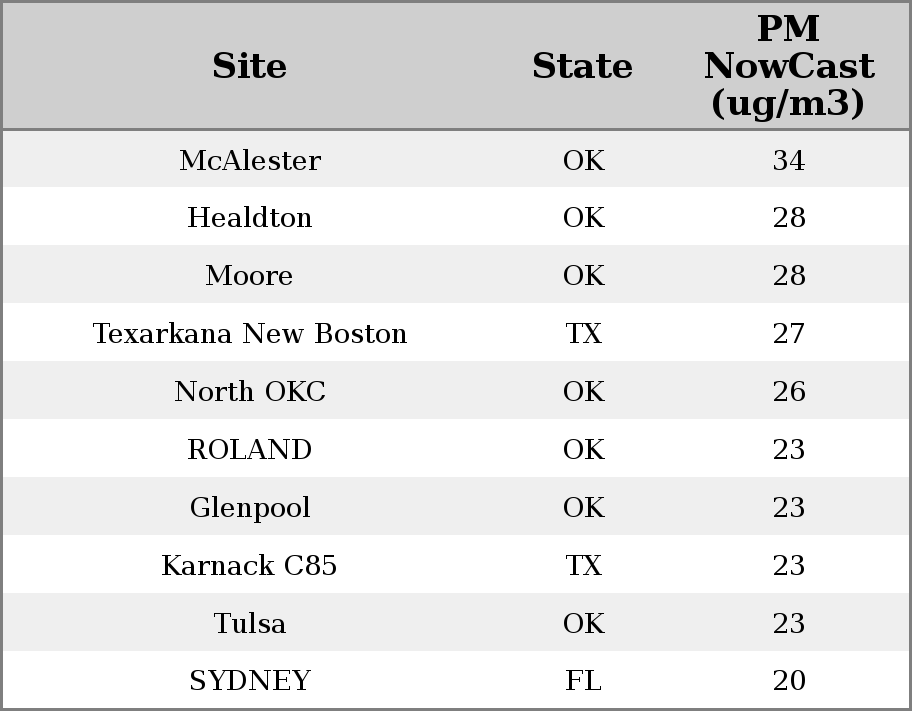Click the PM value 26
The image size is (912, 711).
[x=789, y=392]
